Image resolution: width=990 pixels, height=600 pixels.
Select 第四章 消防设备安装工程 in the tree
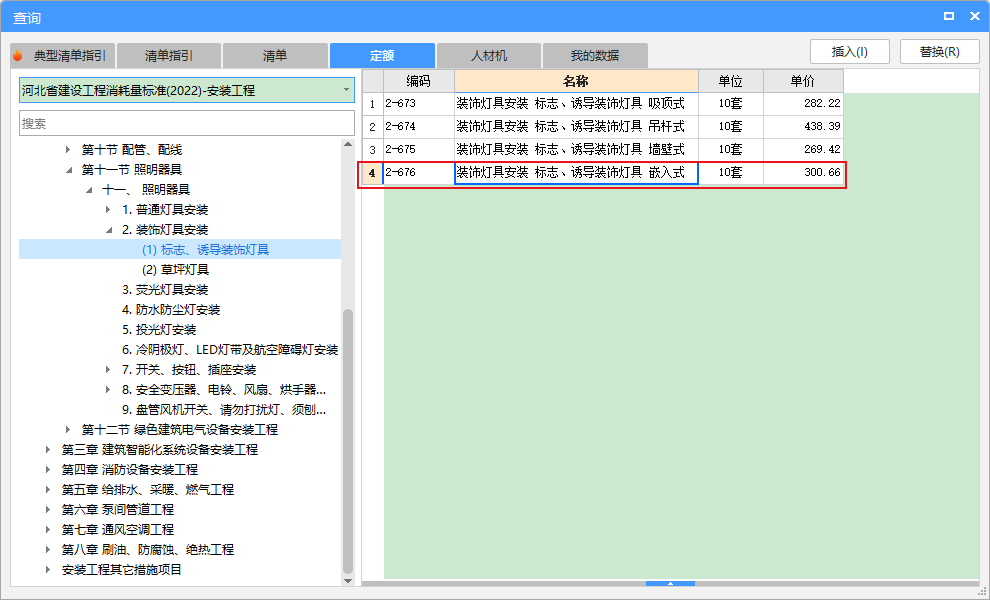coord(130,469)
